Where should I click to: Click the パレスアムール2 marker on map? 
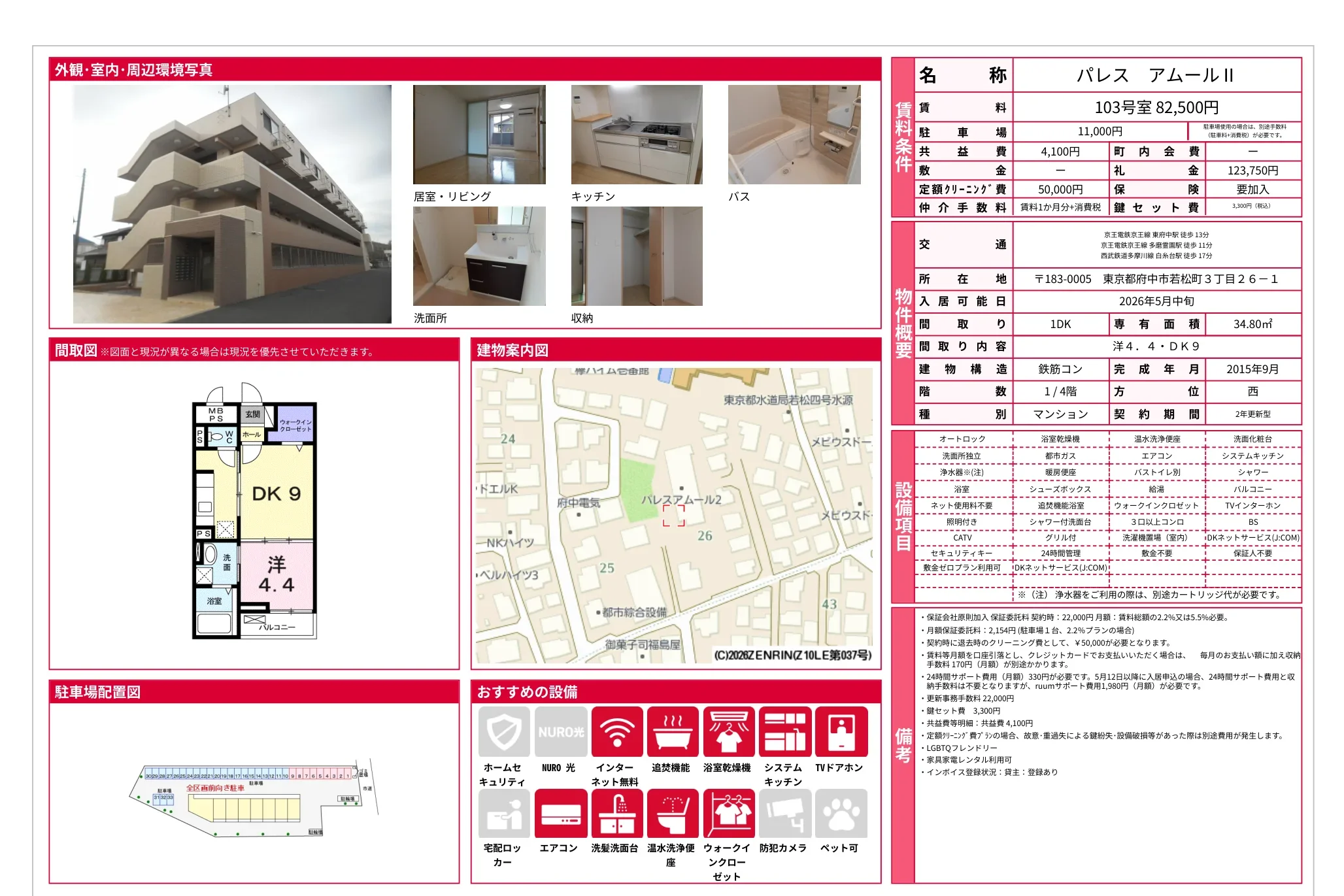pyautogui.click(x=674, y=515)
